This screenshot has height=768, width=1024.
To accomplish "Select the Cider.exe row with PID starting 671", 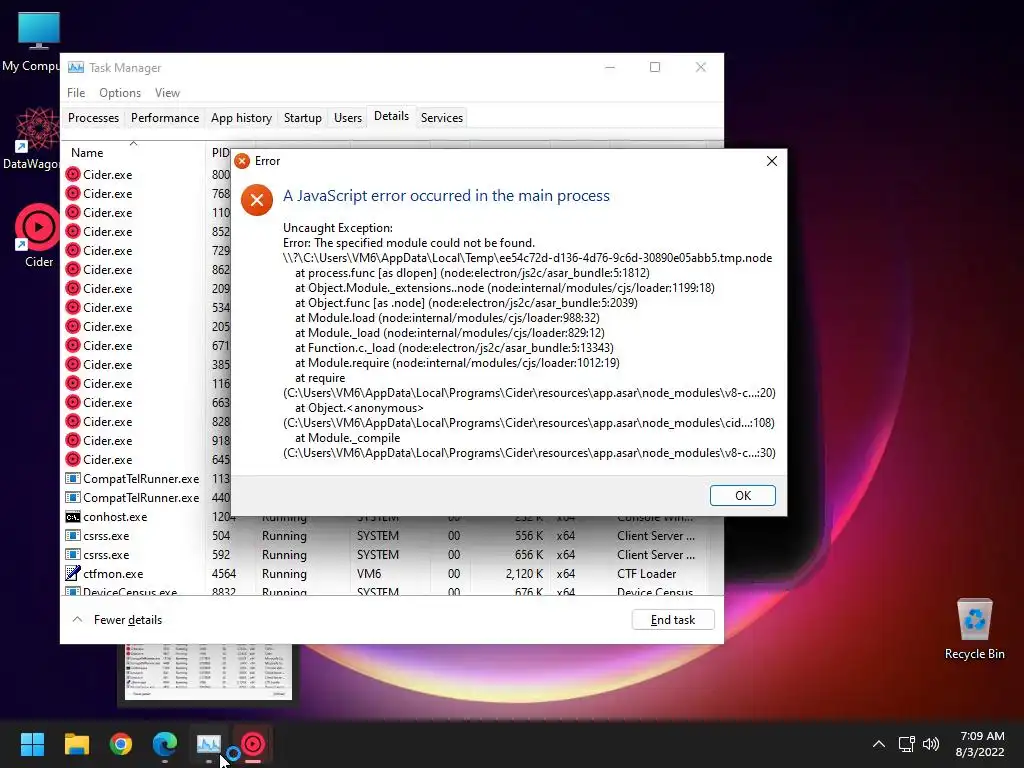I will click(x=148, y=345).
